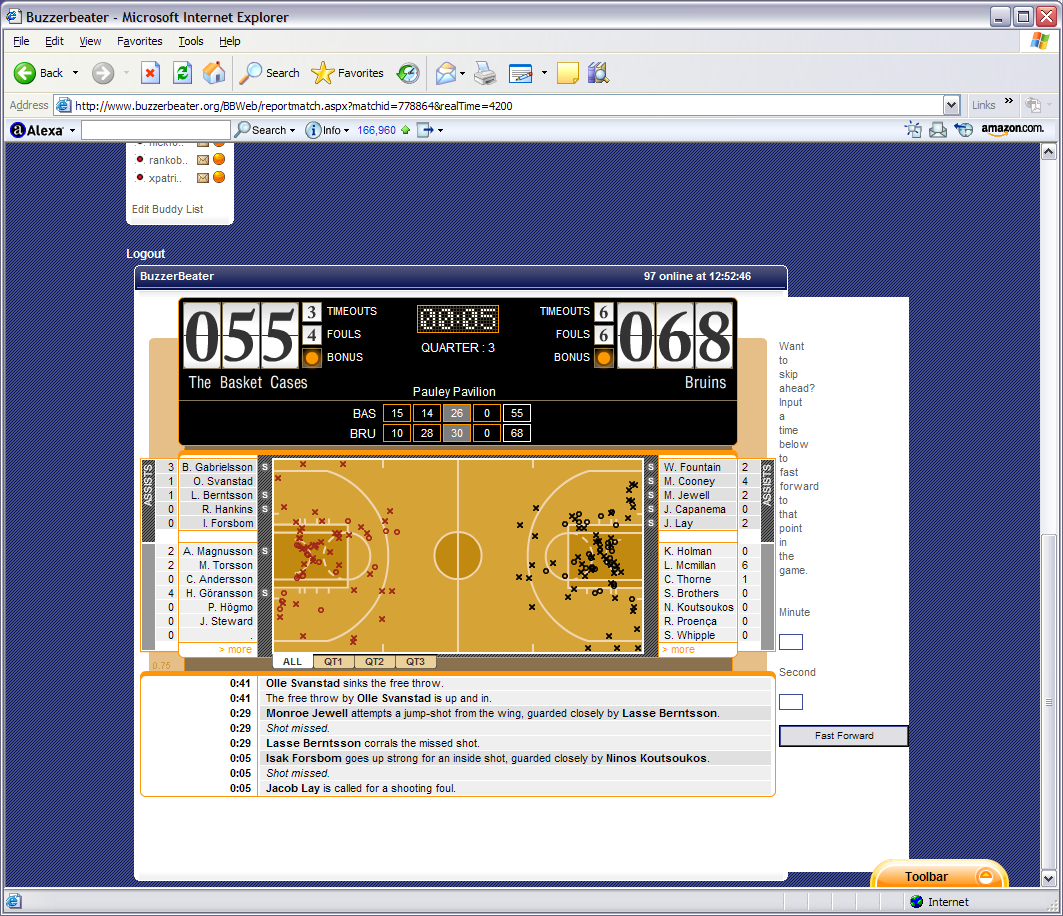This screenshot has height=916, width=1063.
Task: Open the Tools menu
Action: (190, 41)
